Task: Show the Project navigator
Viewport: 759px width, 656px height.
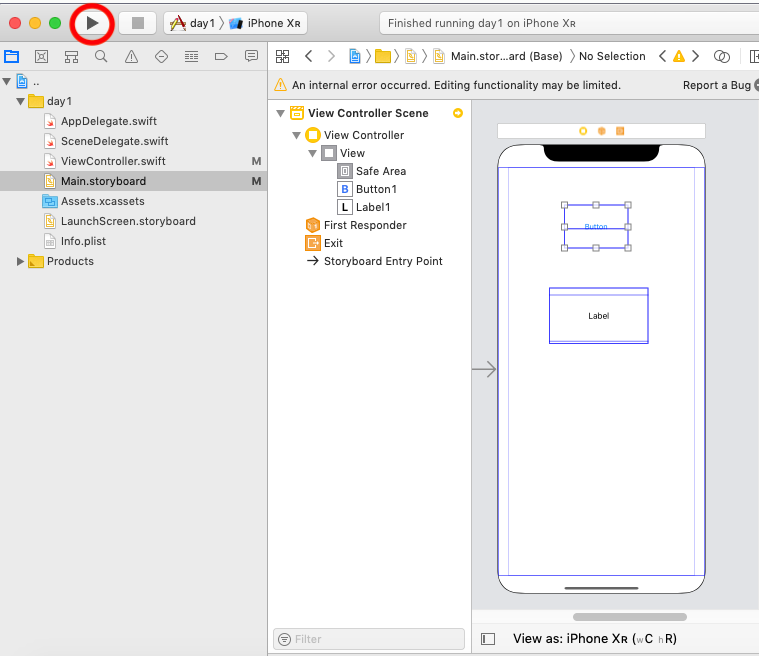Action: tap(12, 57)
